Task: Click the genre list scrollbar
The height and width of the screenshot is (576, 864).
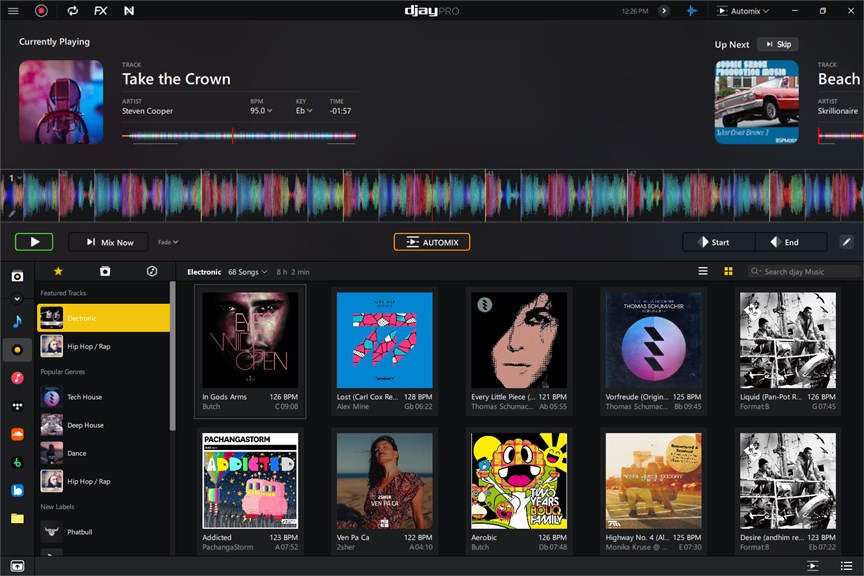Action: pyautogui.click(x=172, y=356)
